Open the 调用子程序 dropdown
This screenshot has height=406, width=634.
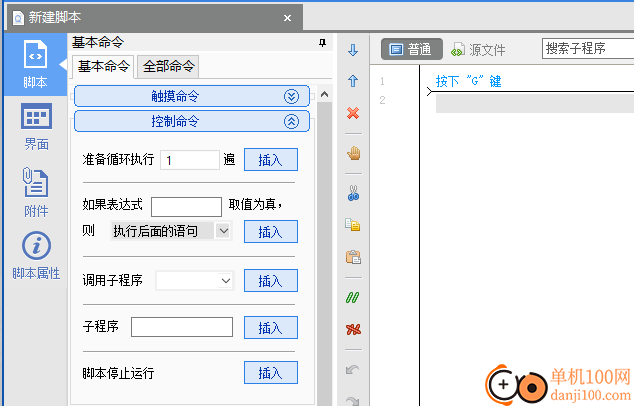[x=195, y=281]
